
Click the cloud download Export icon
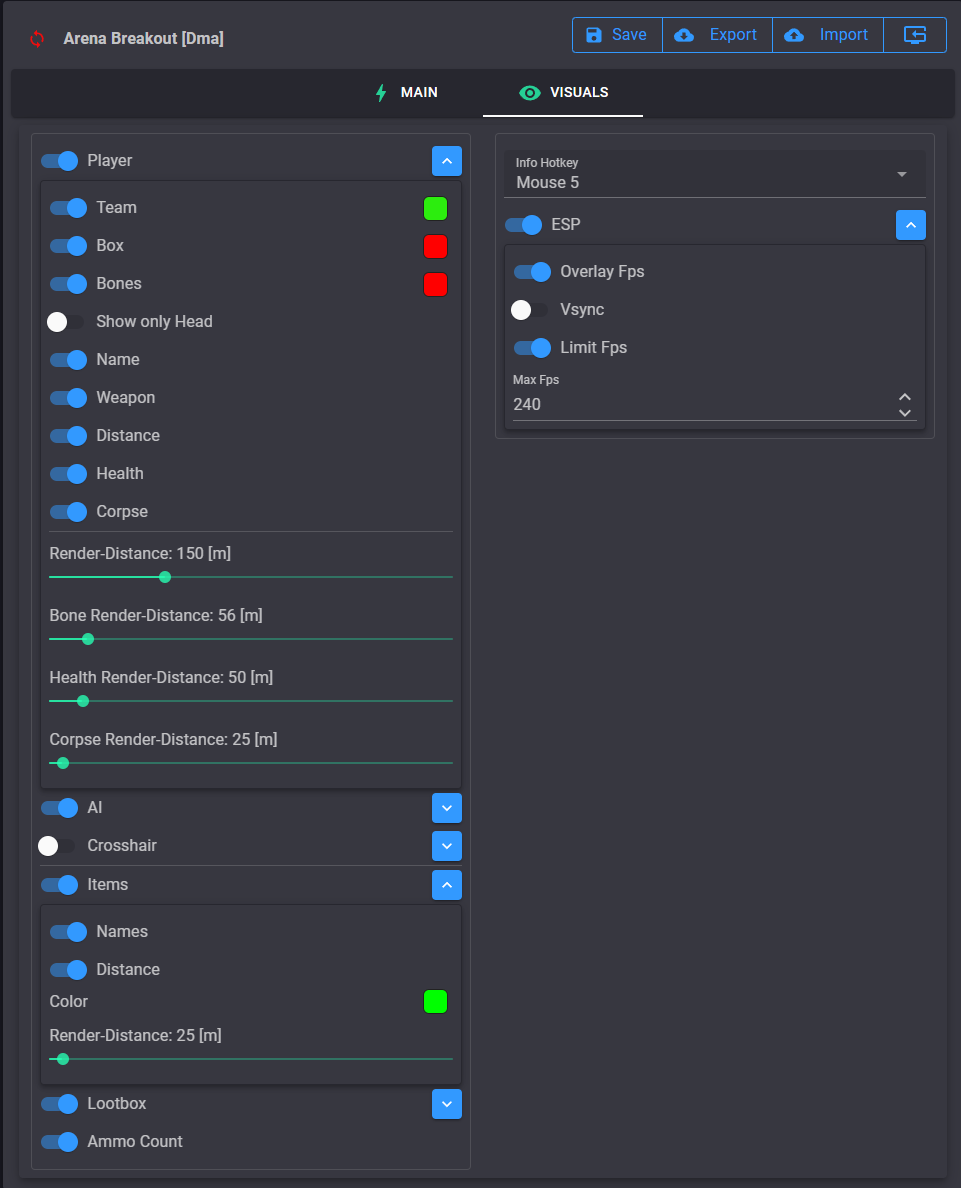click(x=684, y=35)
